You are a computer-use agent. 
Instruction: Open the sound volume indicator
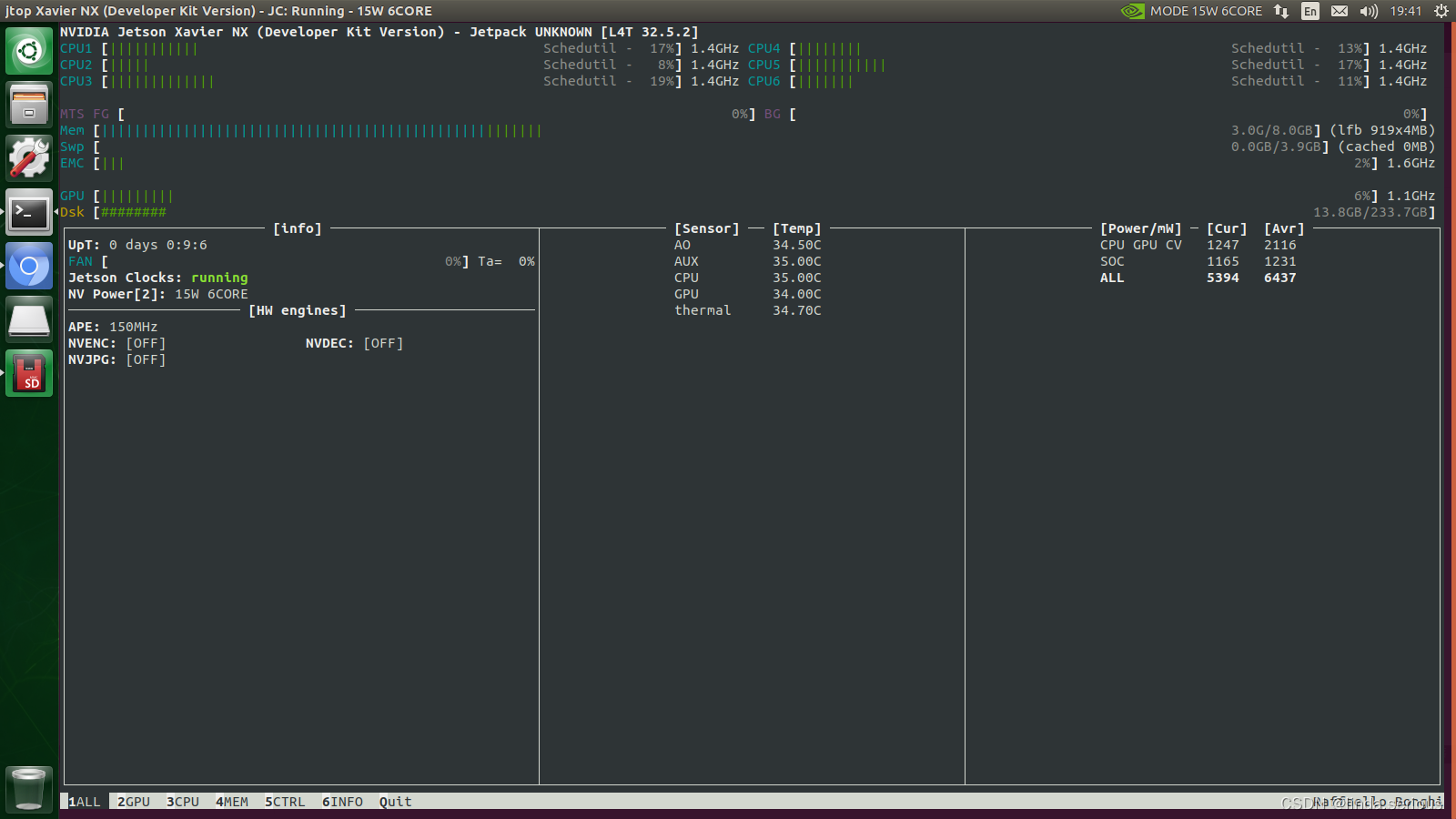click(1369, 11)
